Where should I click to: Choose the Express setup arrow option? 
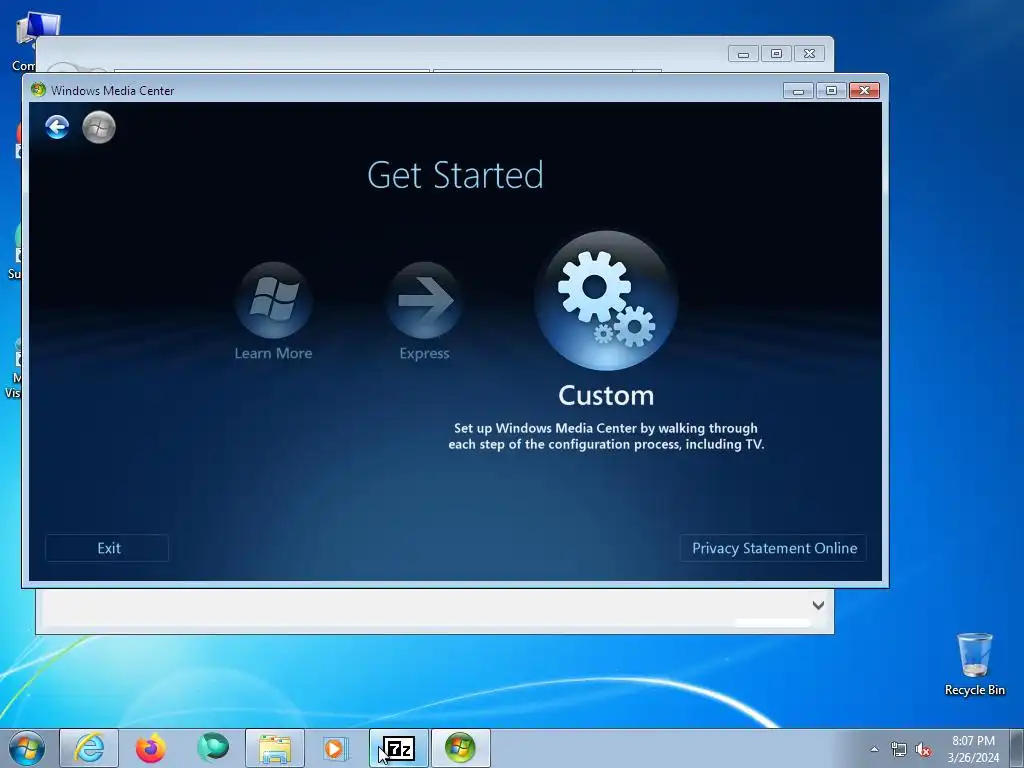[x=424, y=300]
